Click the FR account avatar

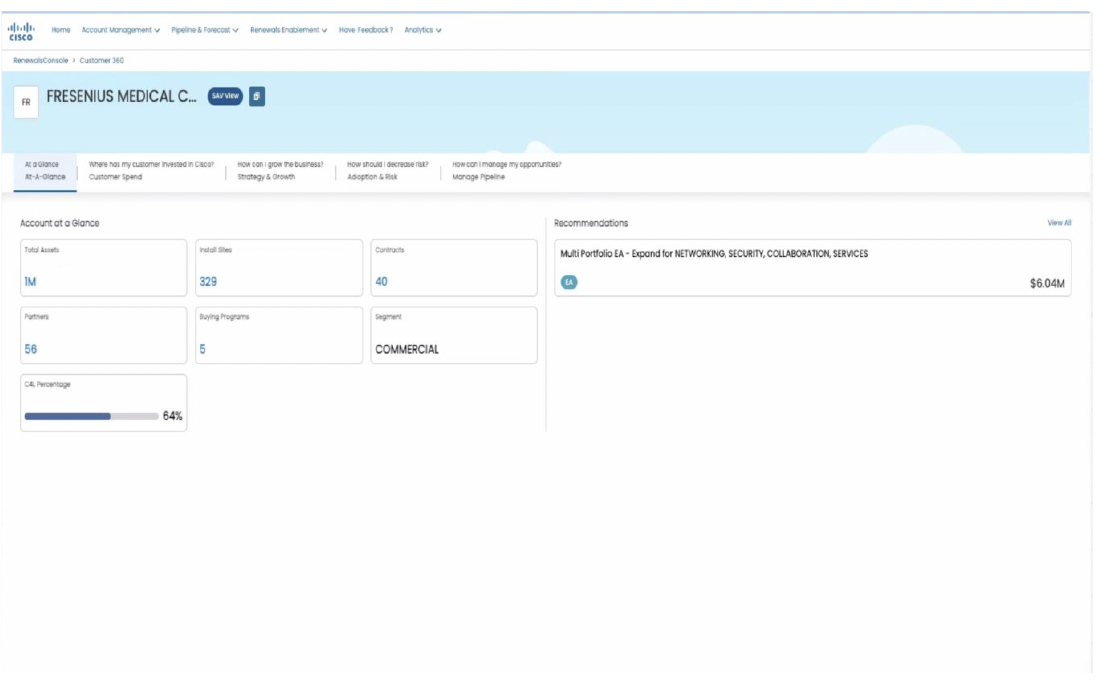tap(26, 102)
